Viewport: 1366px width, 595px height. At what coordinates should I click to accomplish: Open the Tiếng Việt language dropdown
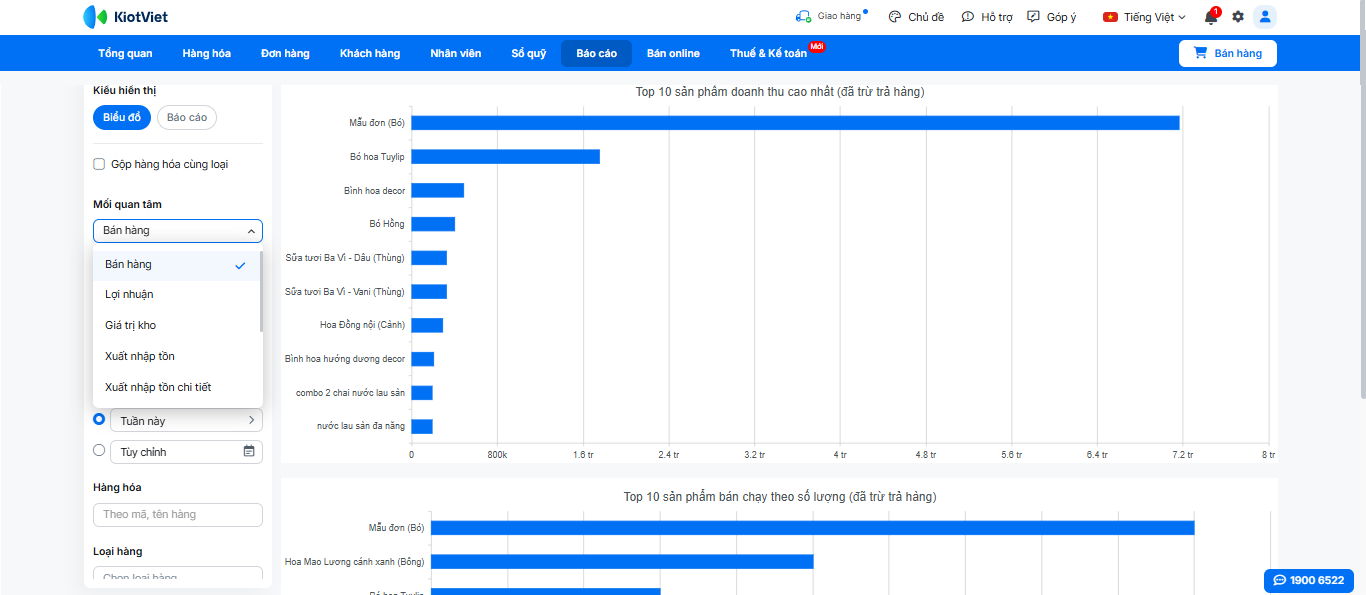(1144, 17)
